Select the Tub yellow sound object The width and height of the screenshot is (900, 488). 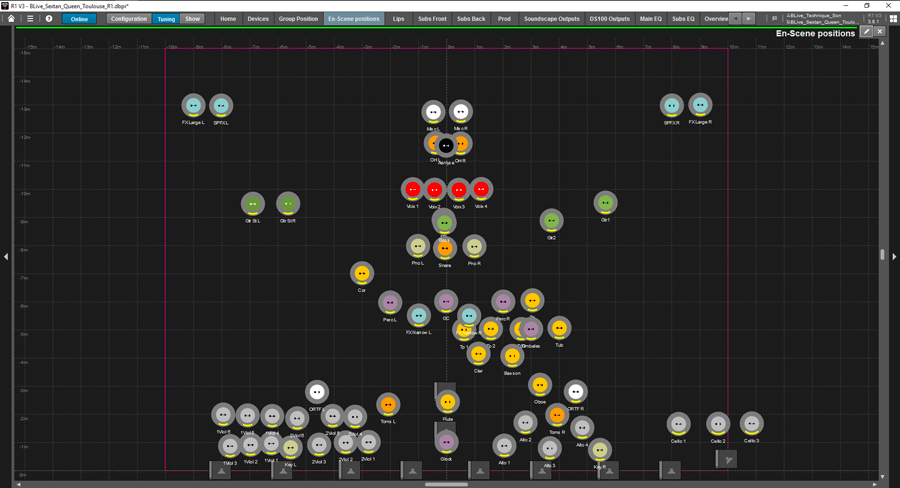coord(559,328)
